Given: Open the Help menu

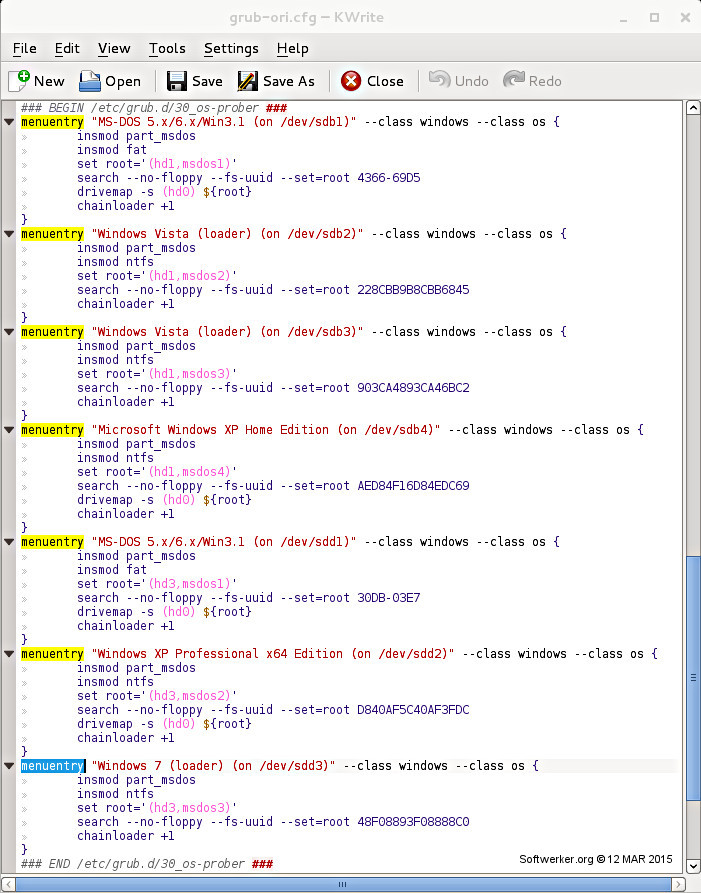Looking at the screenshot, I should coord(292,48).
